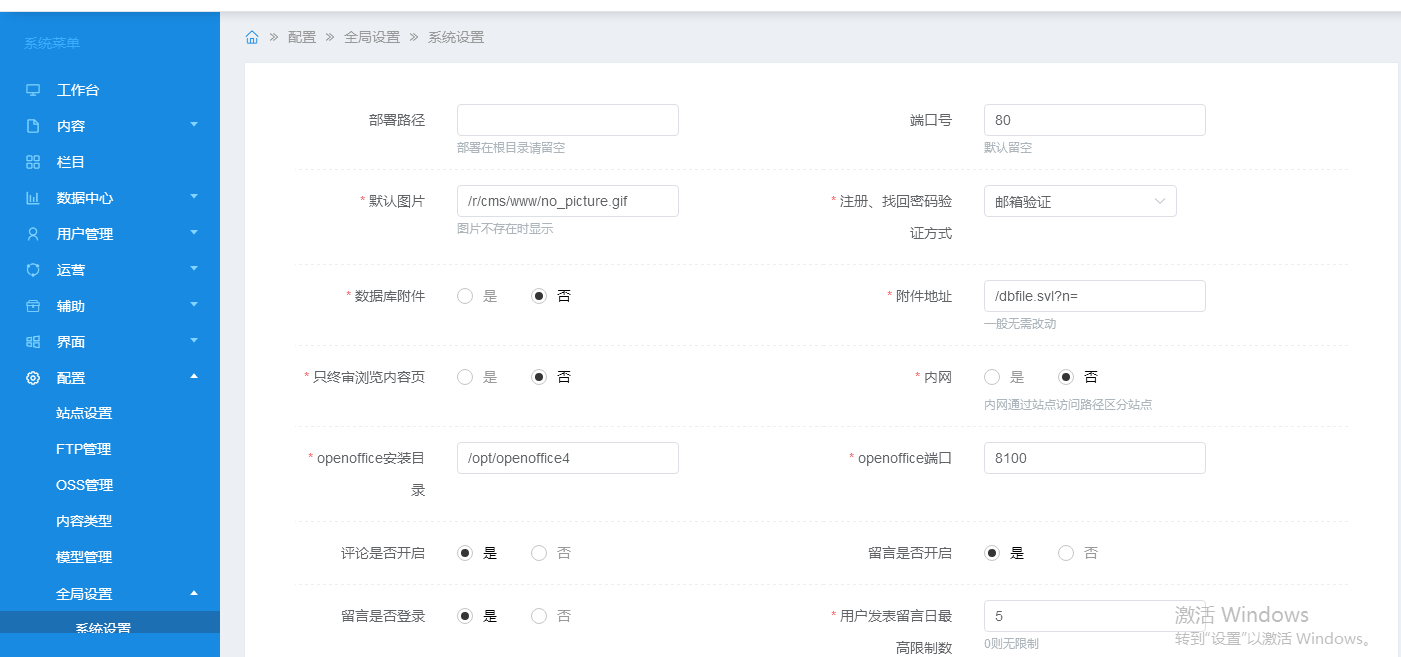Click the 附件地址 input field
Viewport: 1401px width, 657px height.
(1095, 296)
